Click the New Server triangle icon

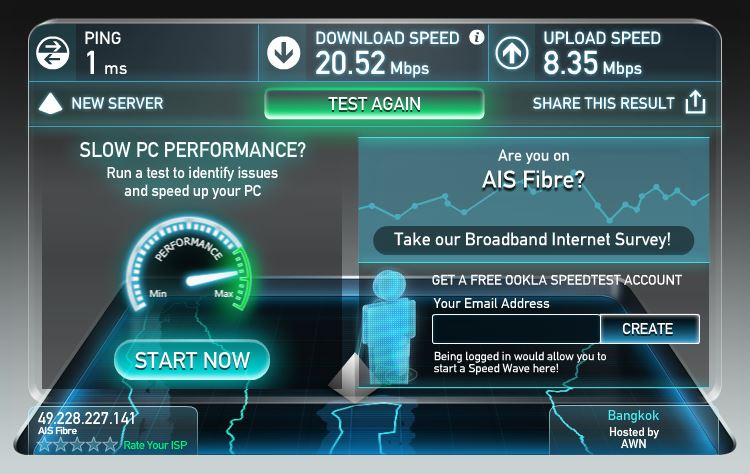(50, 104)
